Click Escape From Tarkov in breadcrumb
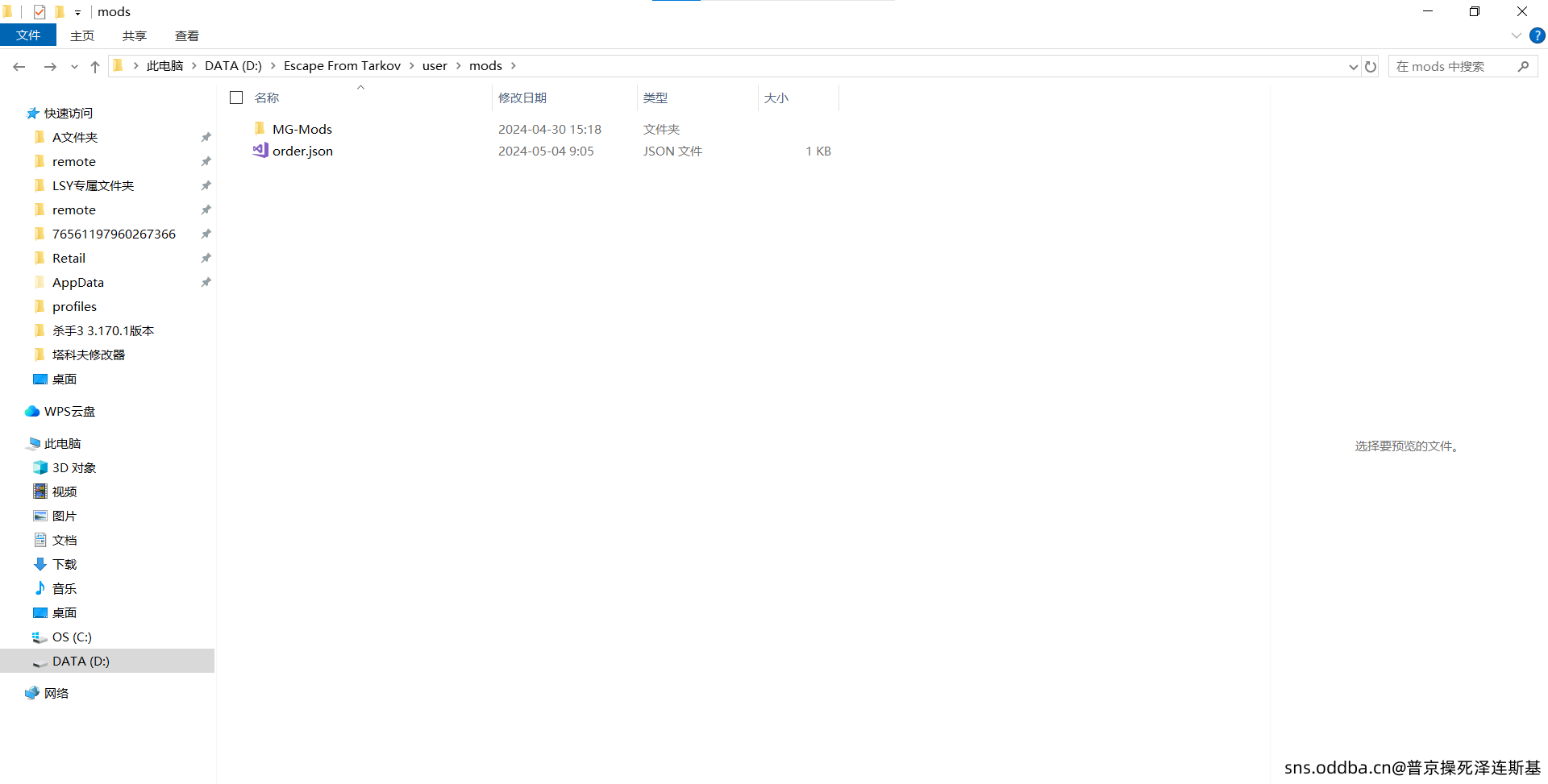 [342, 66]
